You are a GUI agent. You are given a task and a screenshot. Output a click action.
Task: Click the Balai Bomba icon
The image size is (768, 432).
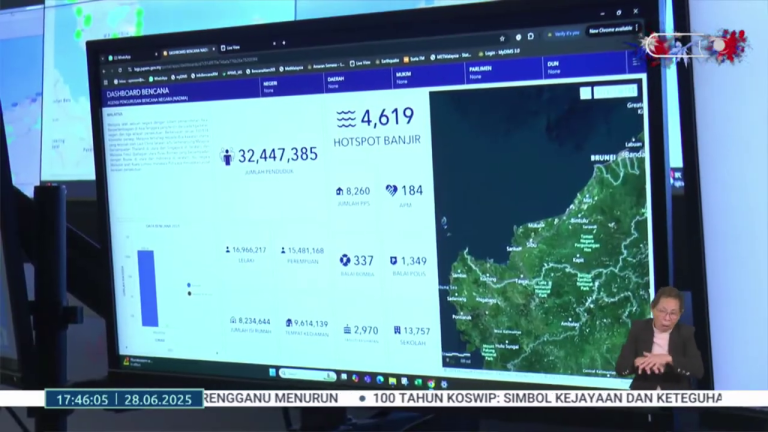coord(344,261)
